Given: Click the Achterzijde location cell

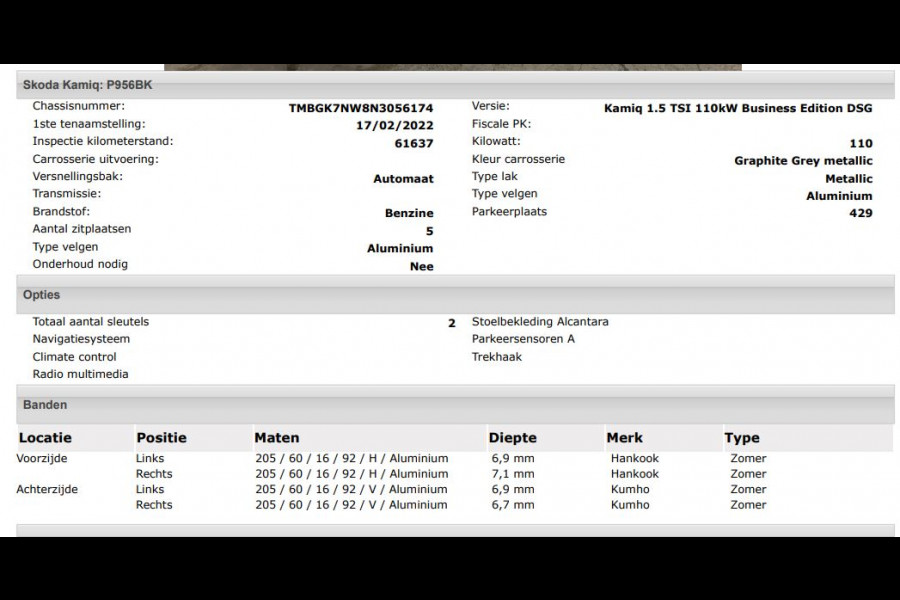Looking at the screenshot, I should tap(47, 489).
